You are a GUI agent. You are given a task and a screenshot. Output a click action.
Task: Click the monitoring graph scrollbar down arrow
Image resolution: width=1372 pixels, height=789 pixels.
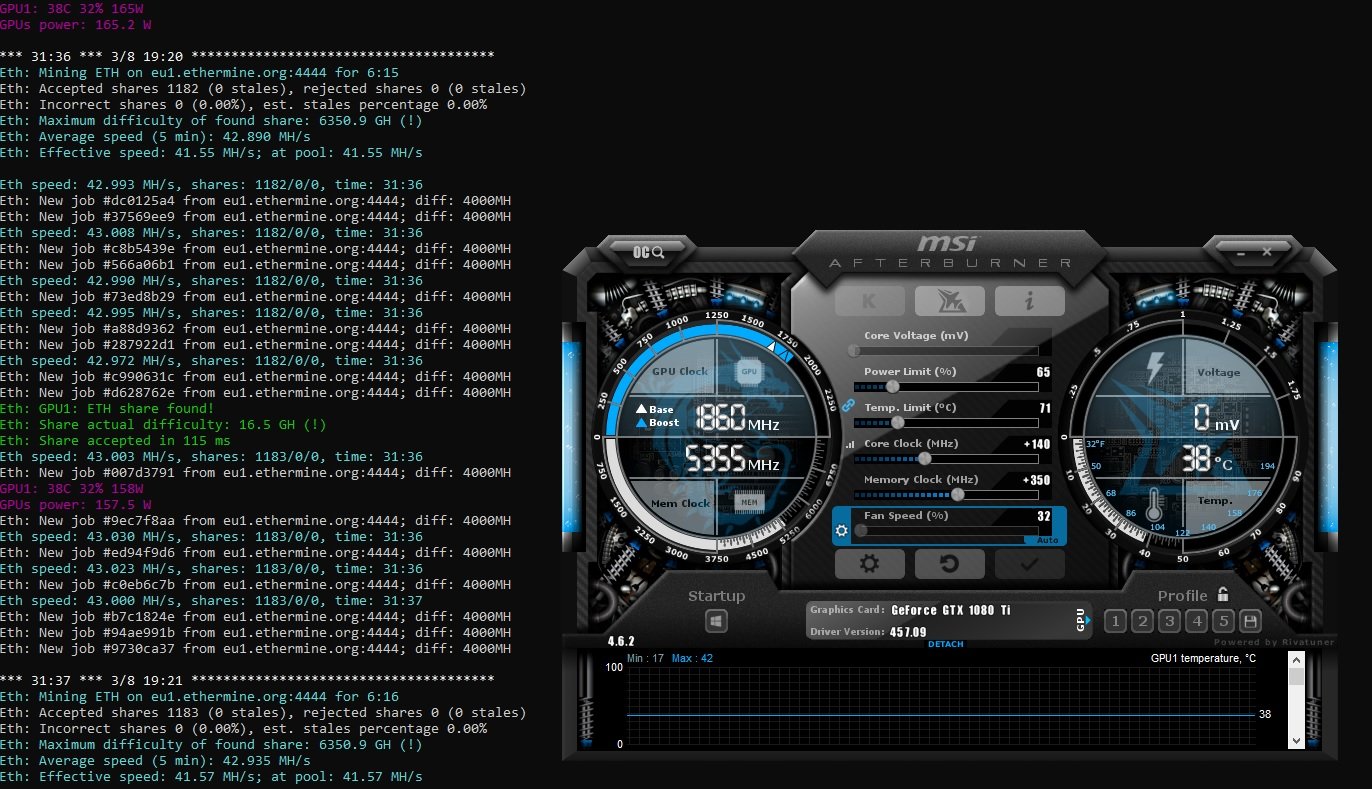pyautogui.click(x=1296, y=741)
